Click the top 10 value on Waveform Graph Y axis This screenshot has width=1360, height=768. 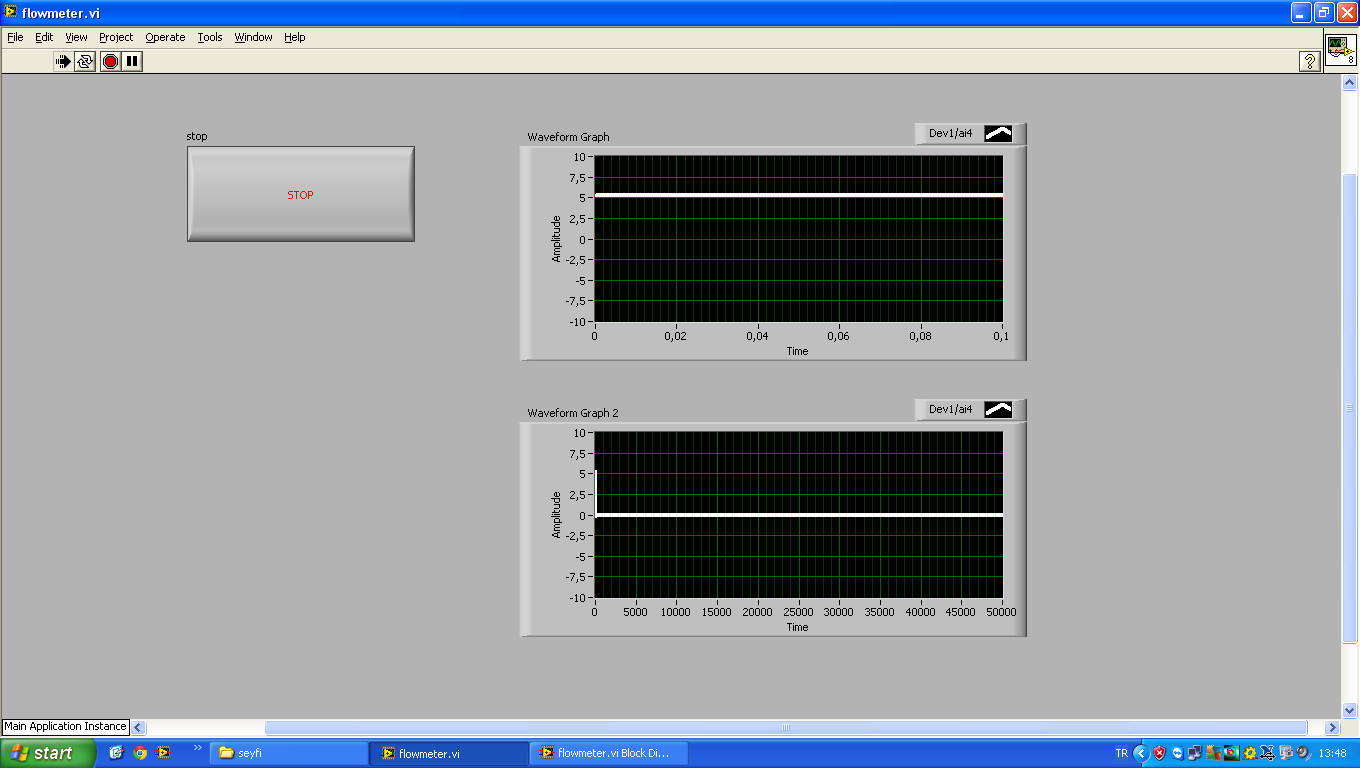(580, 157)
